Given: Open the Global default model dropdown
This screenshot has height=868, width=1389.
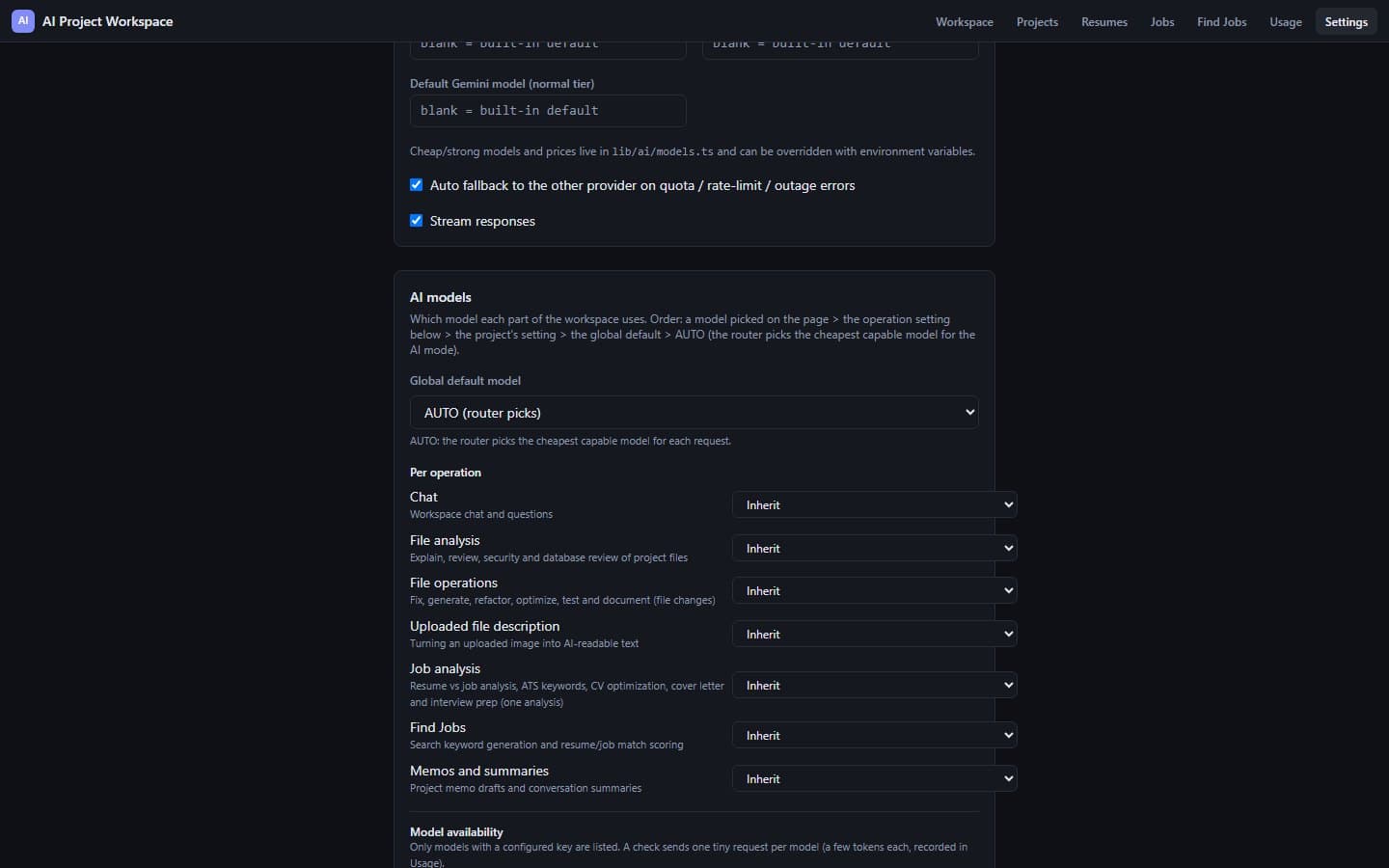Looking at the screenshot, I should pyautogui.click(x=694, y=413).
